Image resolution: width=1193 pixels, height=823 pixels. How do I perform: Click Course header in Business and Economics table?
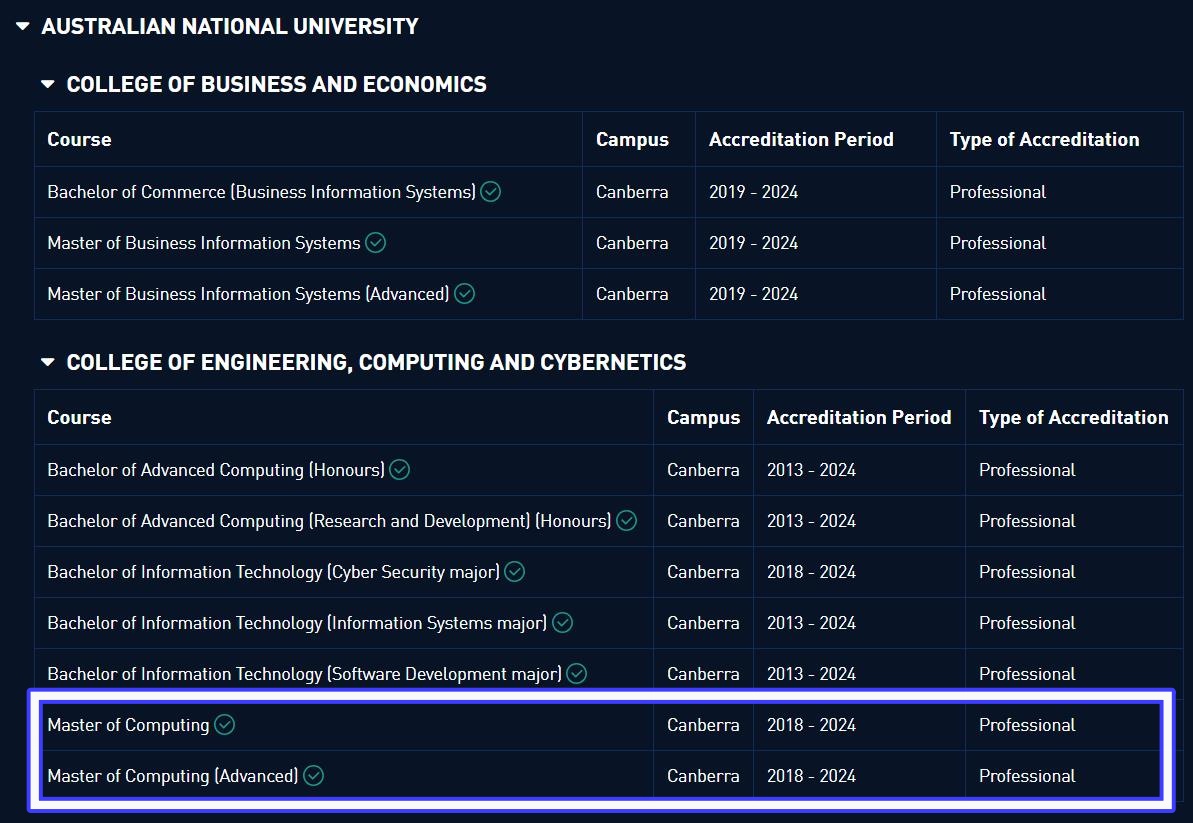pyautogui.click(x=79, y=139)
